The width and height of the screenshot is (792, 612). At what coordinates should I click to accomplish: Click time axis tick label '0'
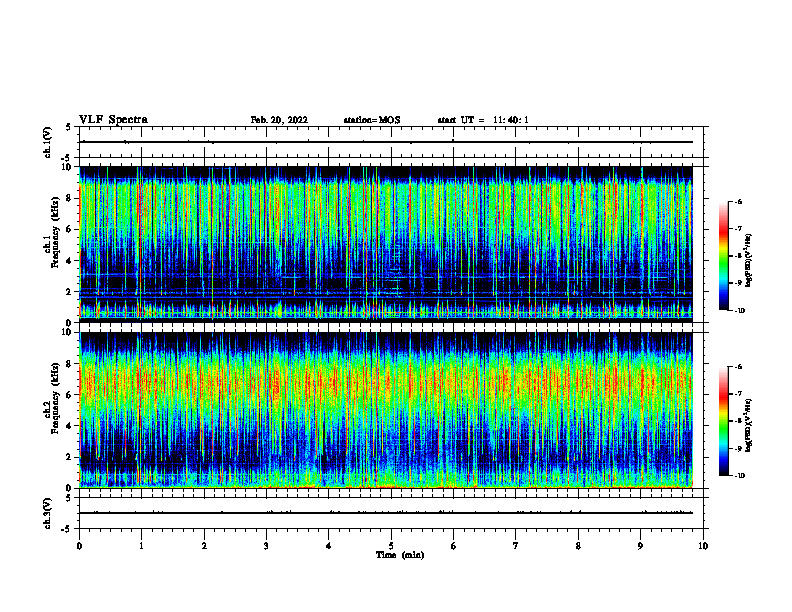(x=79, y=546)
